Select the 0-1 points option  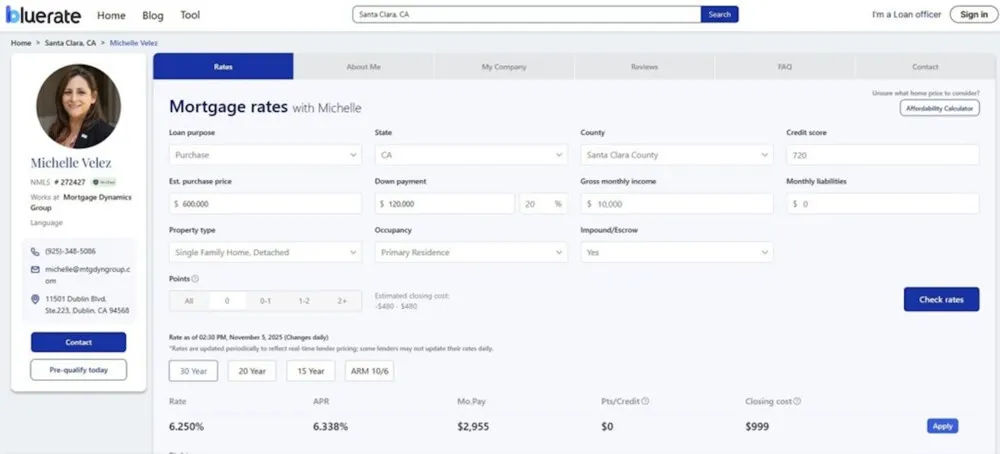point(265,300)
